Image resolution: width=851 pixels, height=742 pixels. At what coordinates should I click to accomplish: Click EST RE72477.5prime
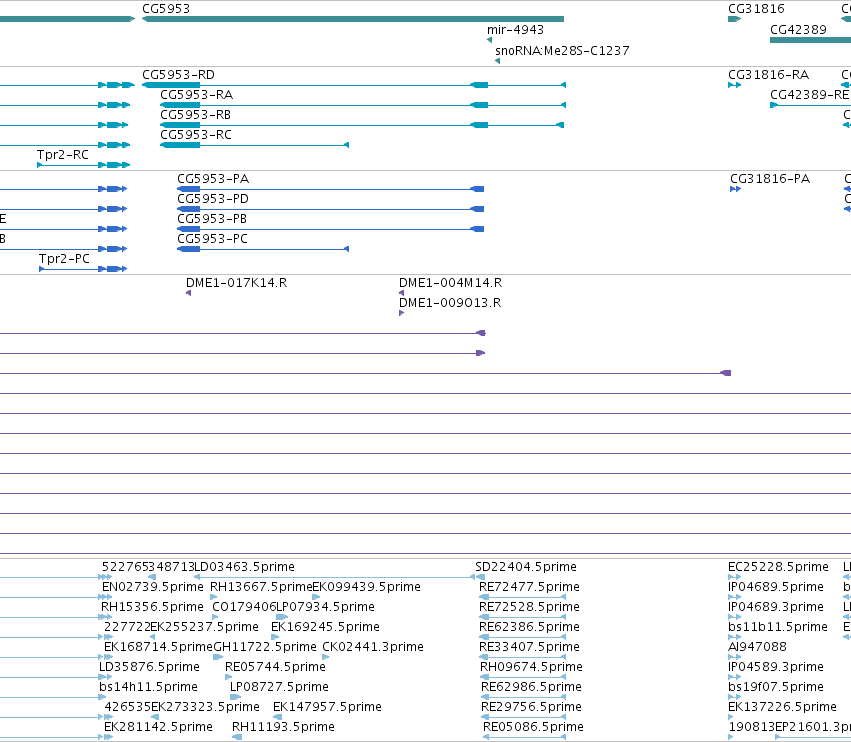[x=529, y=587]
